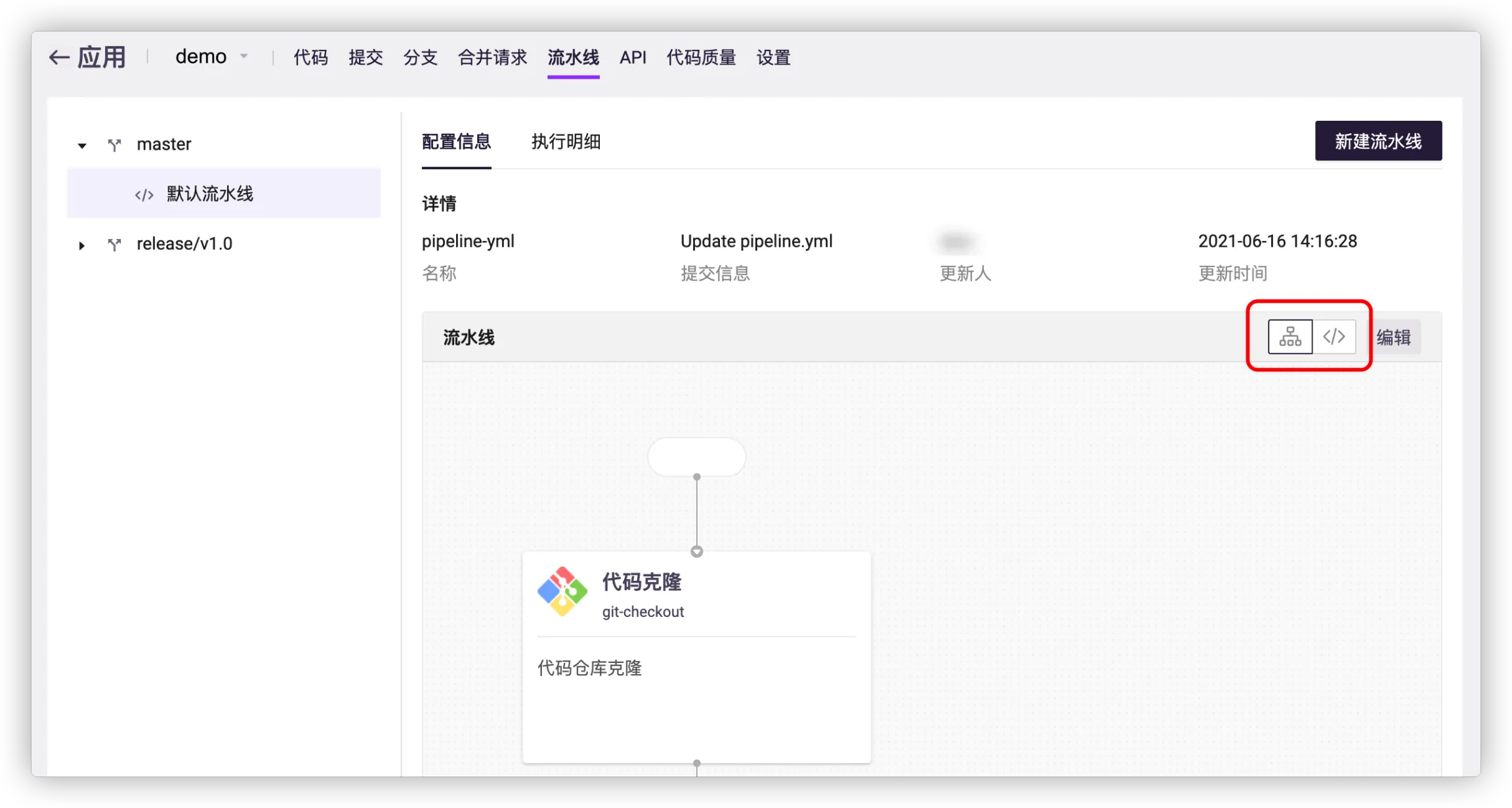Open the 设置 tab
Screen dimensions: 1512x808
pyautogui.click(x=773, y=58)
